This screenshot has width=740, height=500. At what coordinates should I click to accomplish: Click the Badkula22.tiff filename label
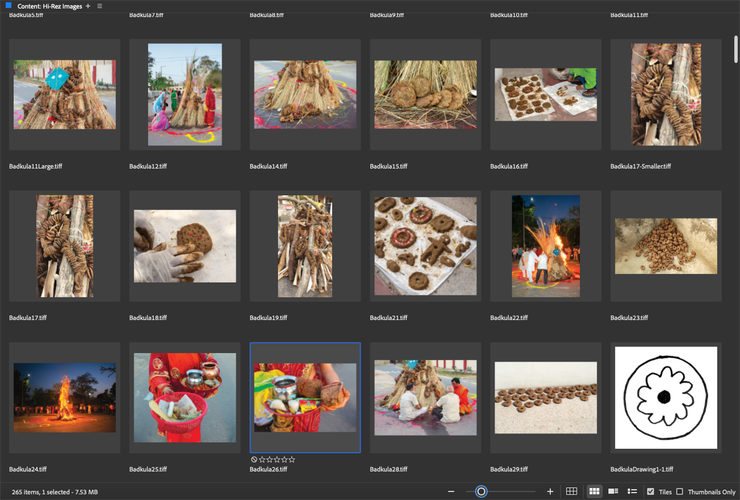point(509,318)
